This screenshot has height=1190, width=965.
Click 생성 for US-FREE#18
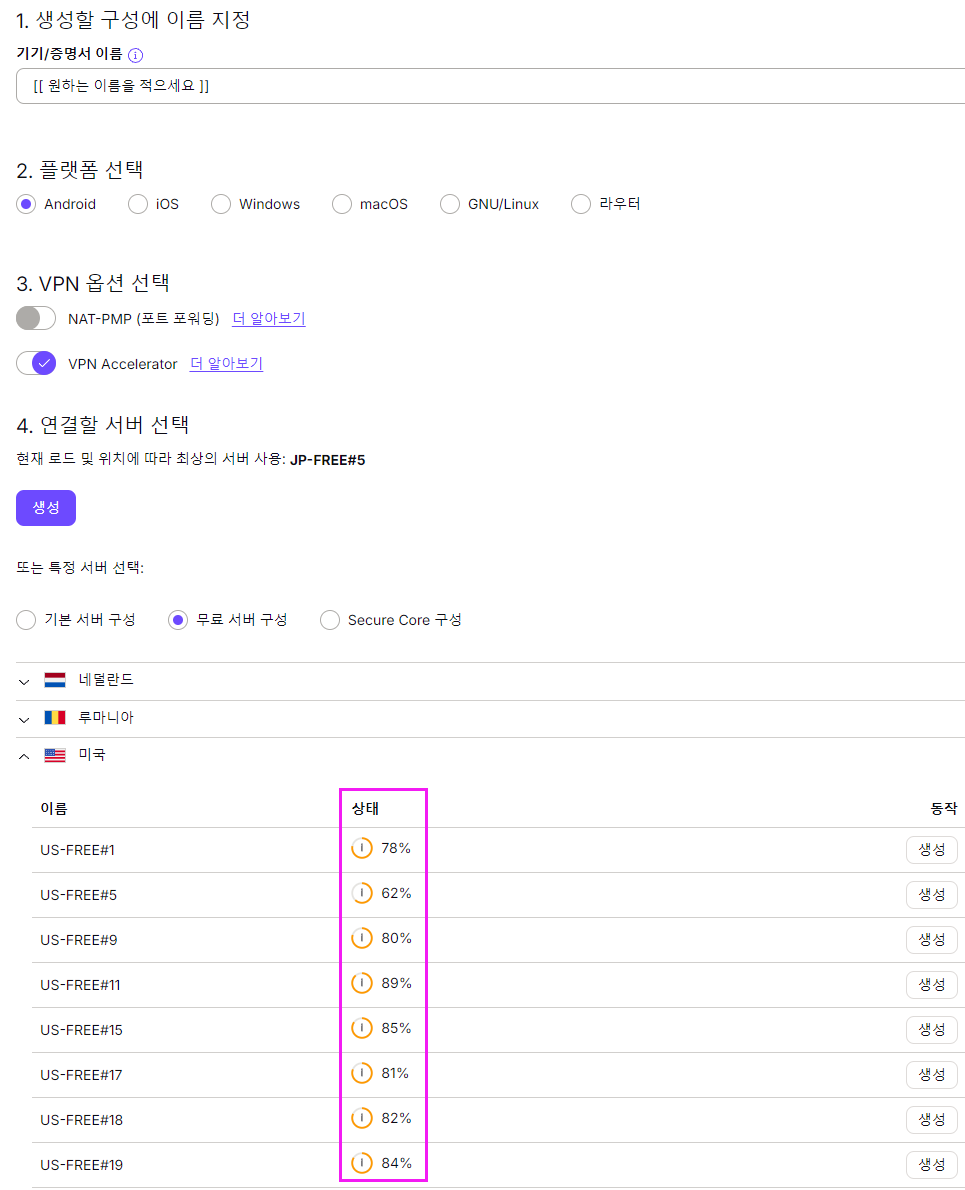click(x=932, y=1119)
